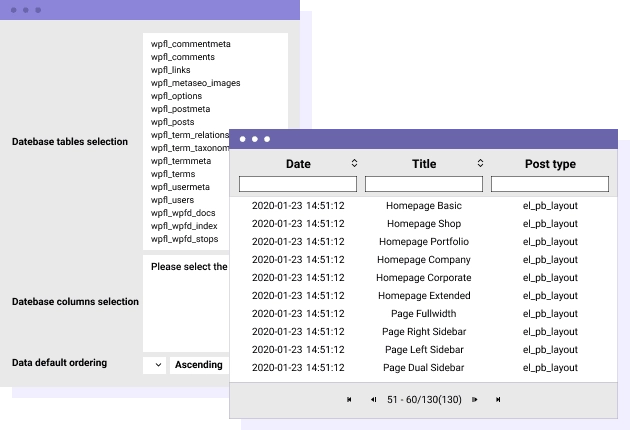The width and height of the screenshot is (630, 430).
Task: Click el_pb_layout in the Homepage Shop row
Action: [550, 224]
